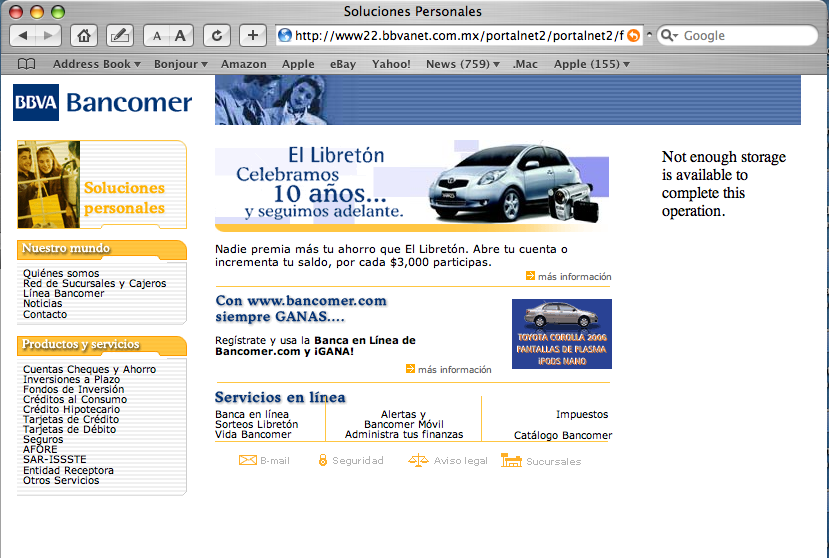Click in the URL address field
829x558 pixels.
459,35
